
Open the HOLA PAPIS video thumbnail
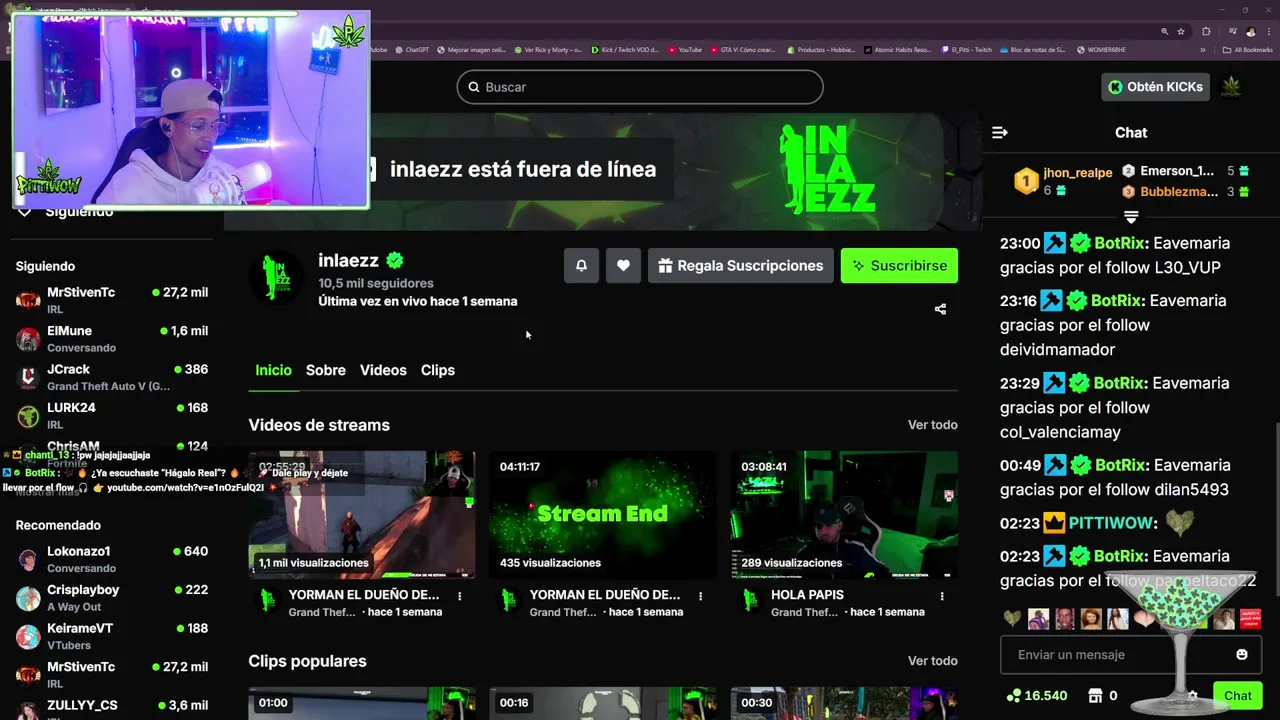[844, 515]
